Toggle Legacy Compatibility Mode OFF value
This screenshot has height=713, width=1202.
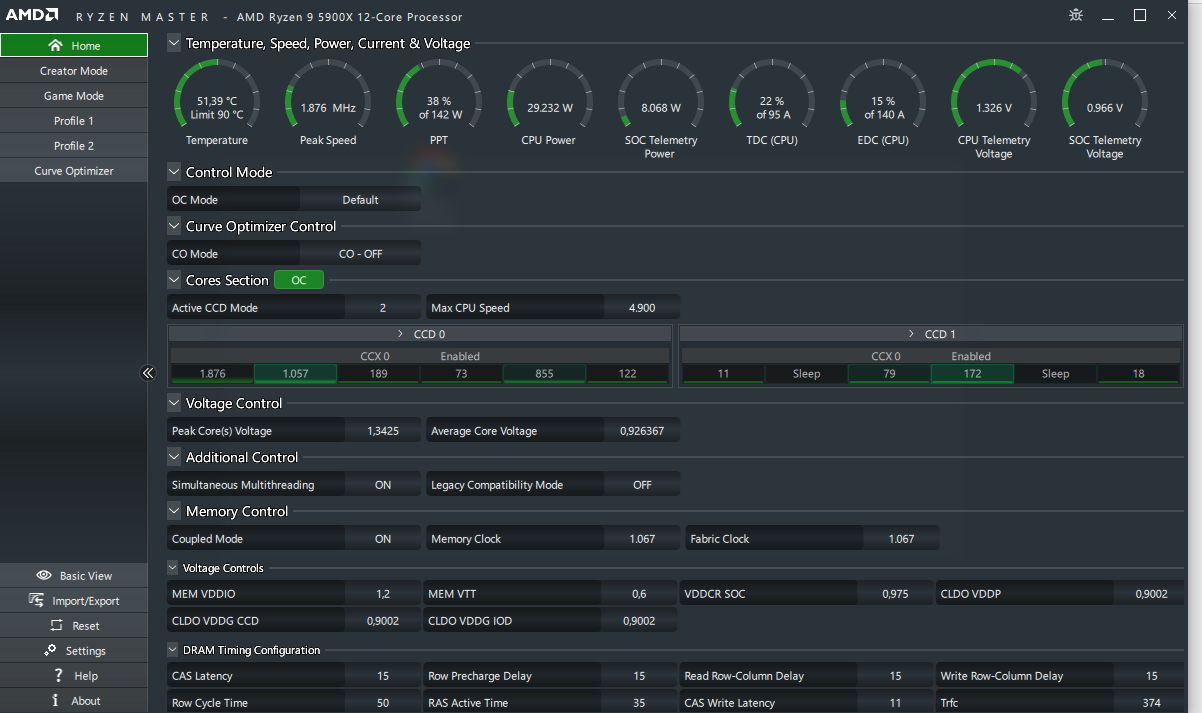(642, 485)
